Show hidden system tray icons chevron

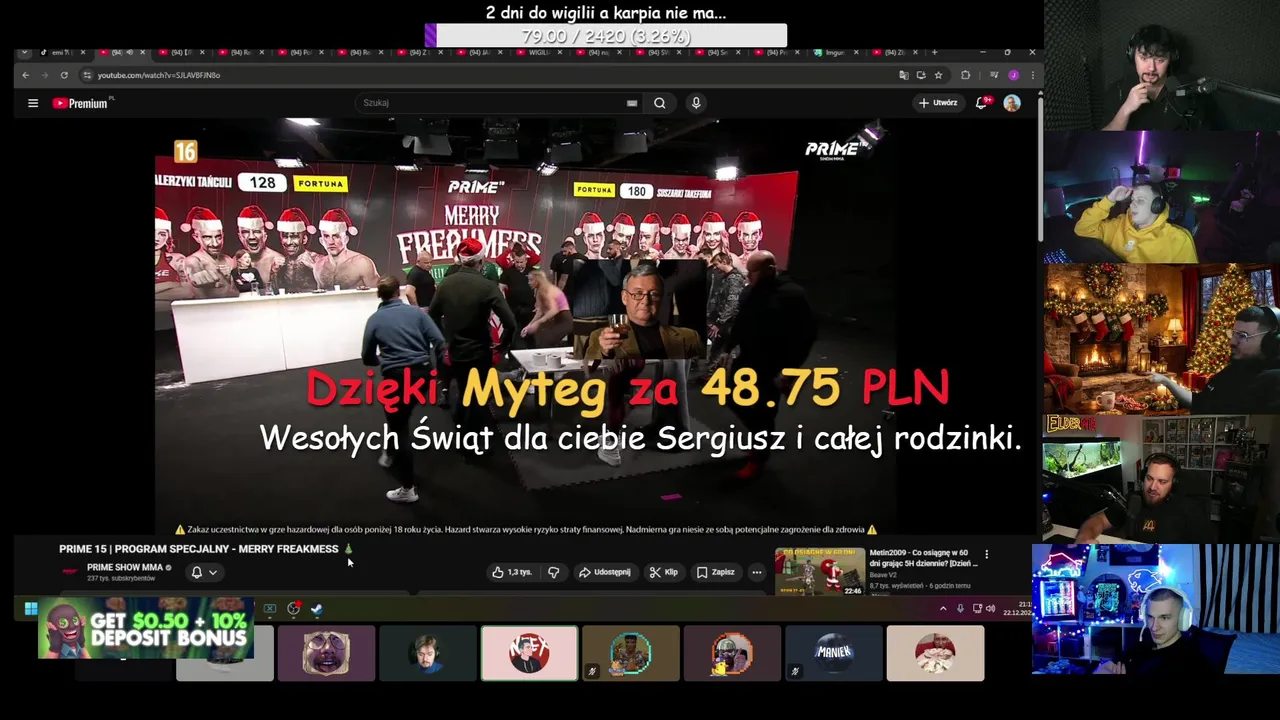943,608
